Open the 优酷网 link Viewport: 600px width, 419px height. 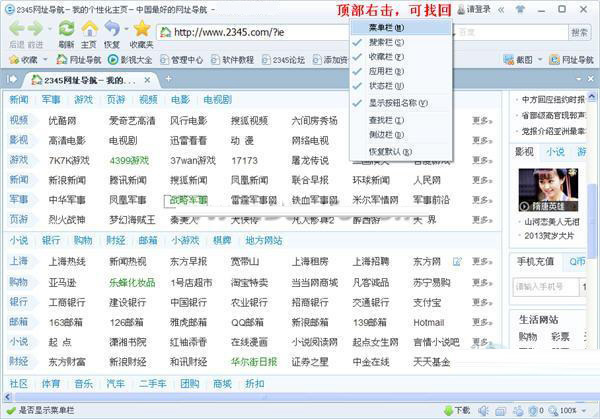62,121
